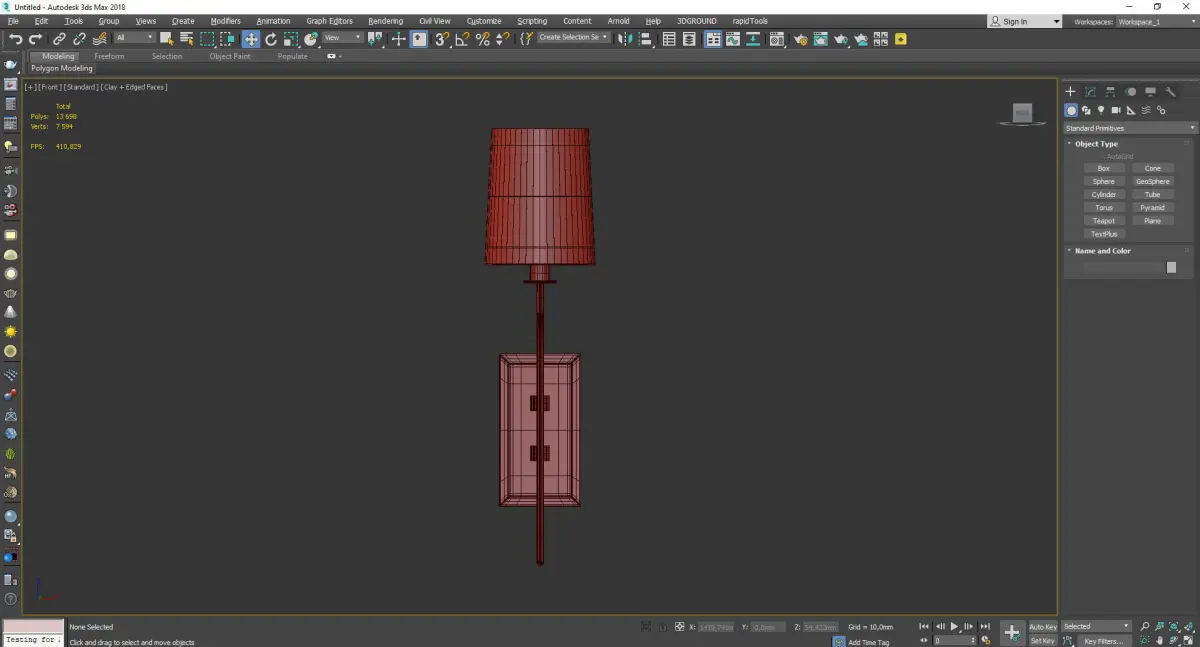Open Select by Name list icon
The width and height of the screenshot is (1200, 647).
coord(187,39)
